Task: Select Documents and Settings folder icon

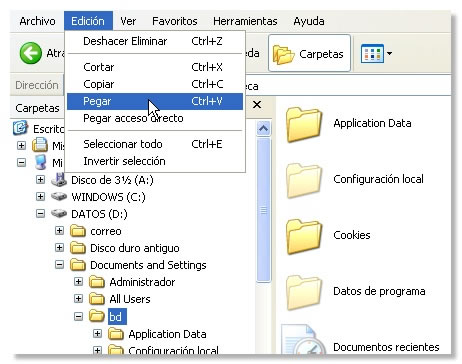Action: pyautogui.click(x=78, y=265)
